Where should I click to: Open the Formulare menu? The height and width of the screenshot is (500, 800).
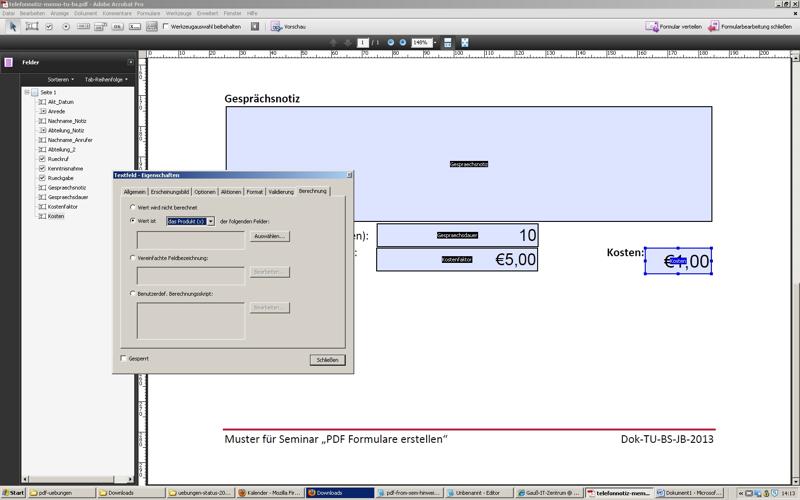(148, 13)
